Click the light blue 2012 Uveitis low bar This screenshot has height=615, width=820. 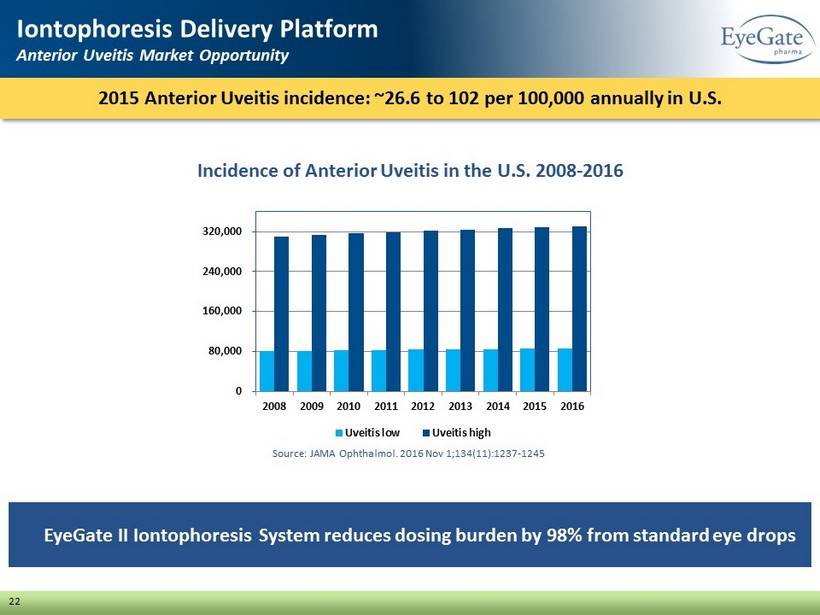[416, 370]
